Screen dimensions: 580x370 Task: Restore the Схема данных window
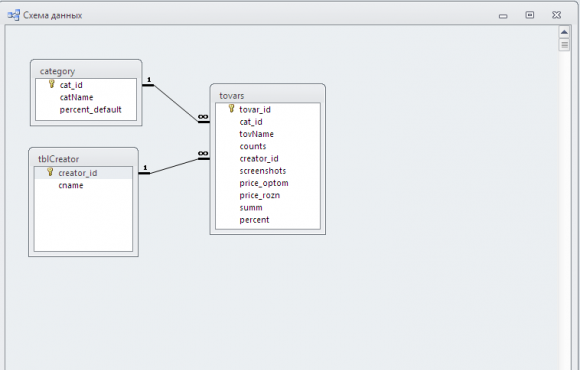point(530,15)
